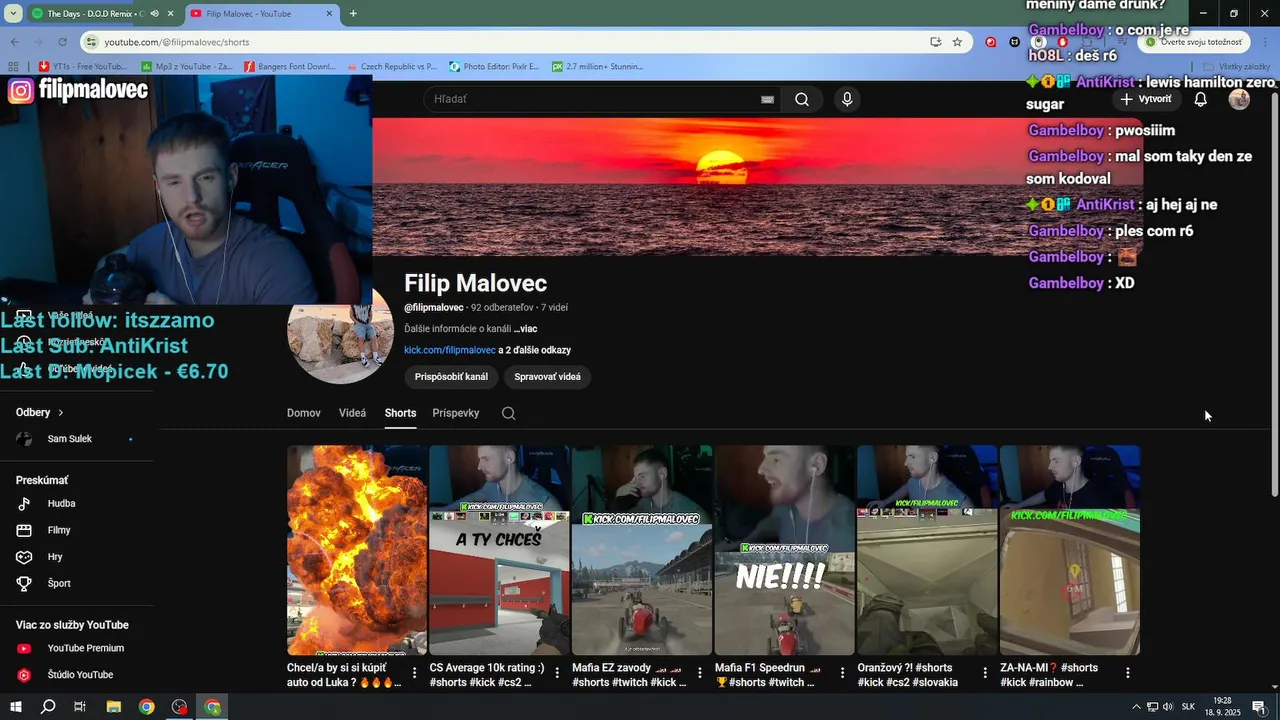Select the Shorts channel tab
Viewport: 1280px width, 720px height.
400,413
